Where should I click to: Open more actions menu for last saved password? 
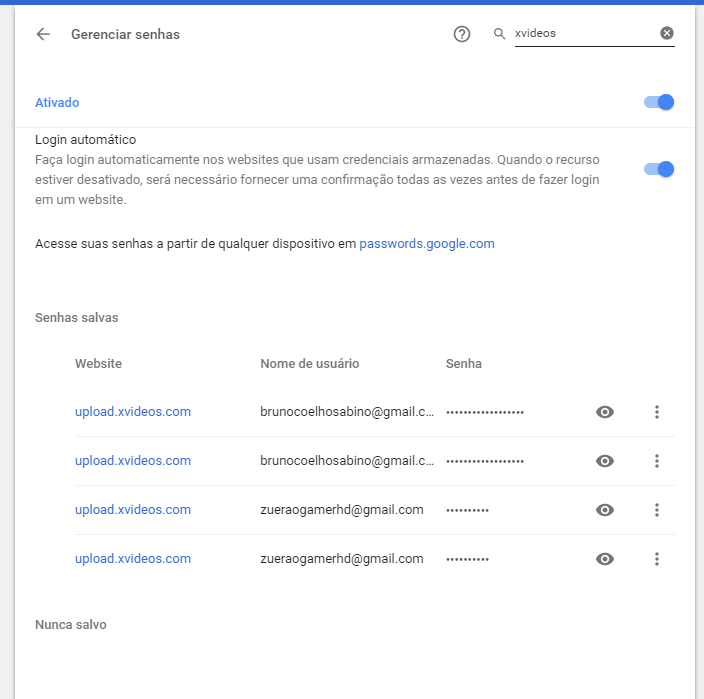657,559
